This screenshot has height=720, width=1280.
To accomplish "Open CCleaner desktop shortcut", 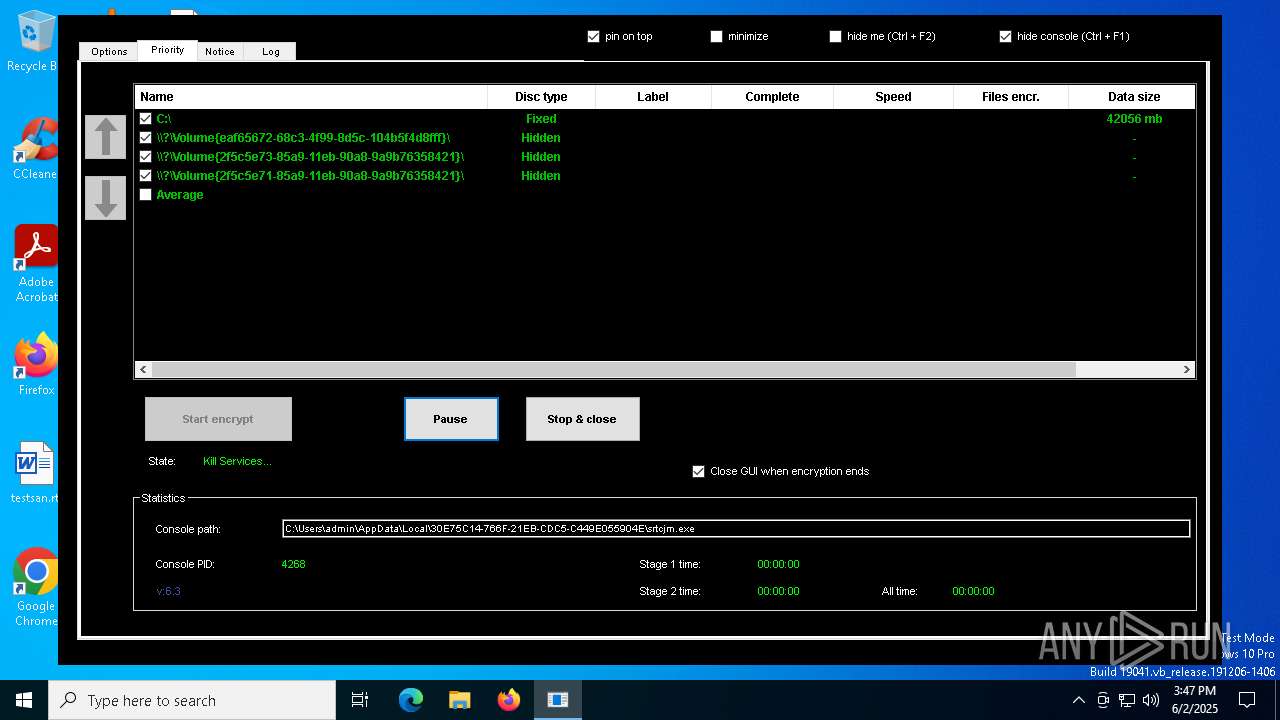I will (34, 148).
